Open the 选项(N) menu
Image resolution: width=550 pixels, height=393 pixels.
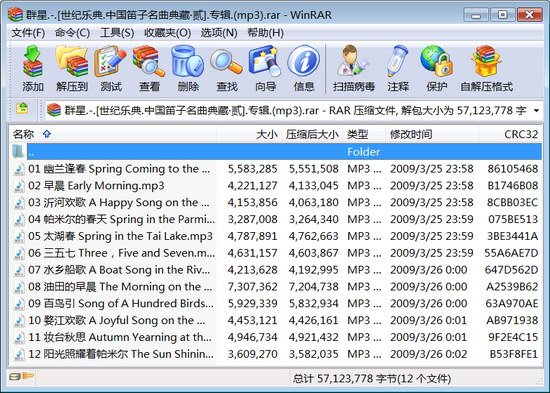(x=219, y=33)
